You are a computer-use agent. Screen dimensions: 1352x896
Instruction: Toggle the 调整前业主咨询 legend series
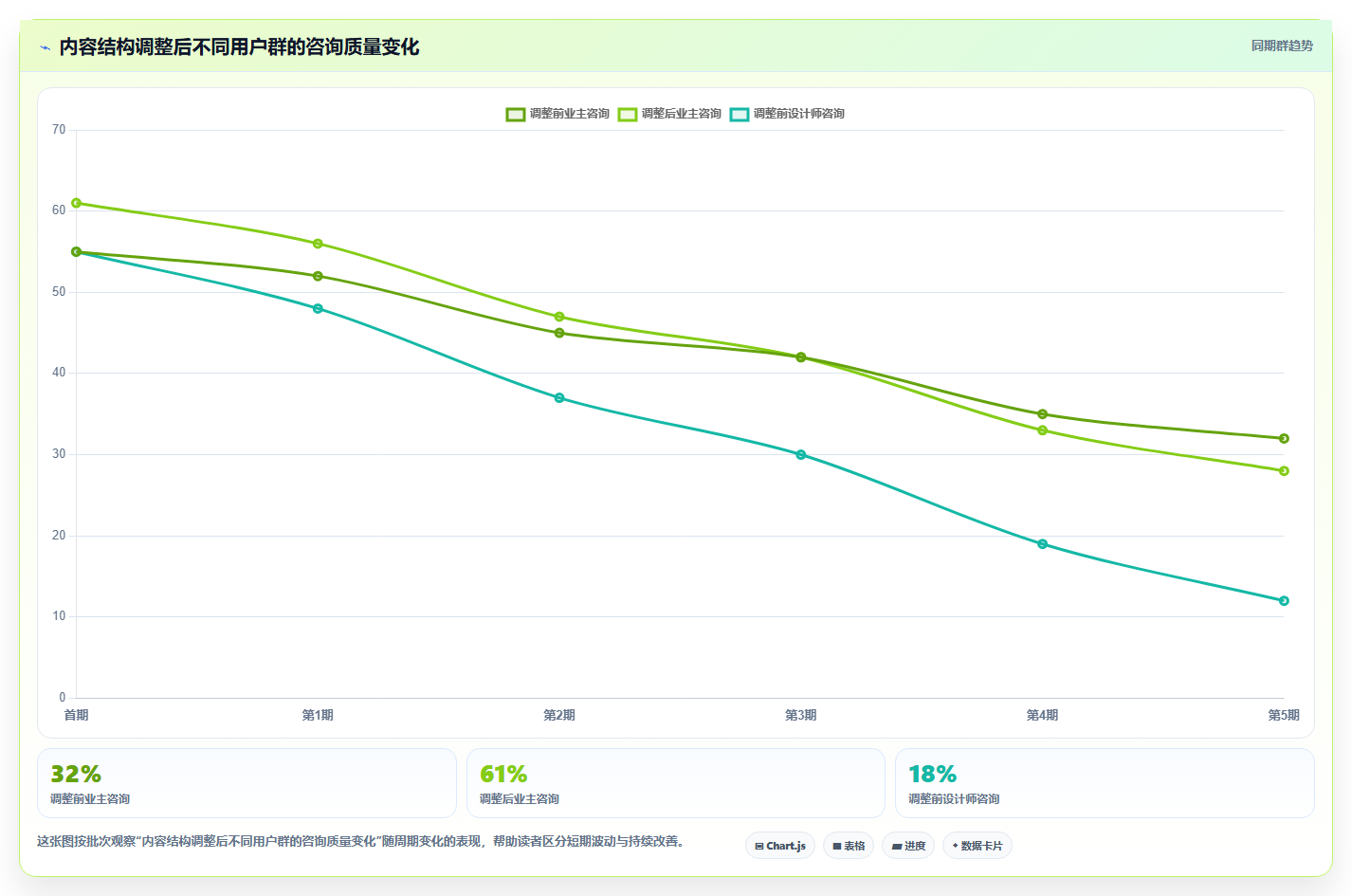(557, 114)
